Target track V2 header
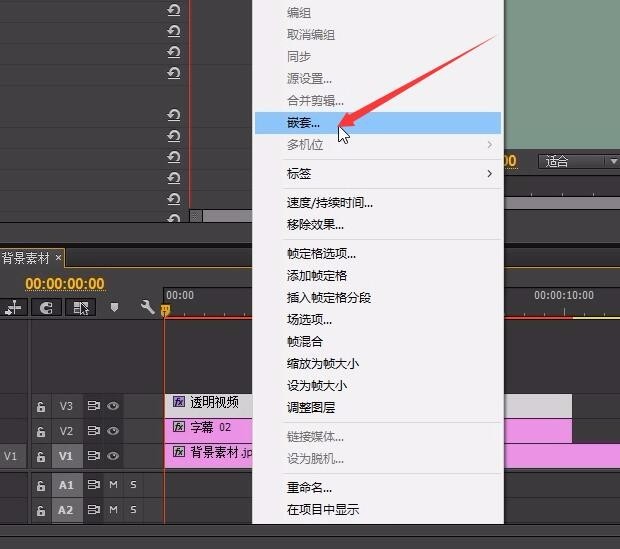 (x=66, y=431)
